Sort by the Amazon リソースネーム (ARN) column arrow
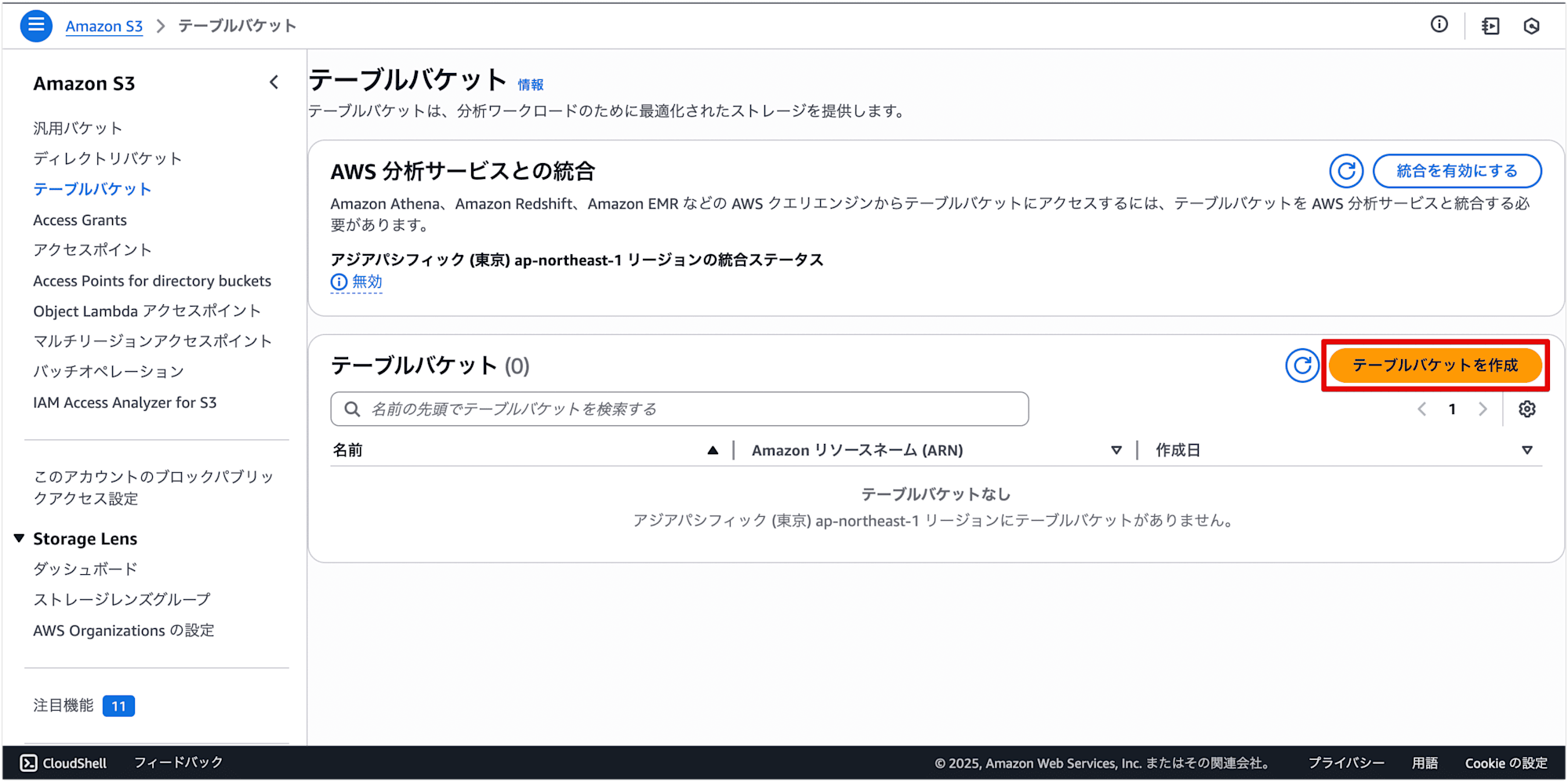 point(1116,450)
